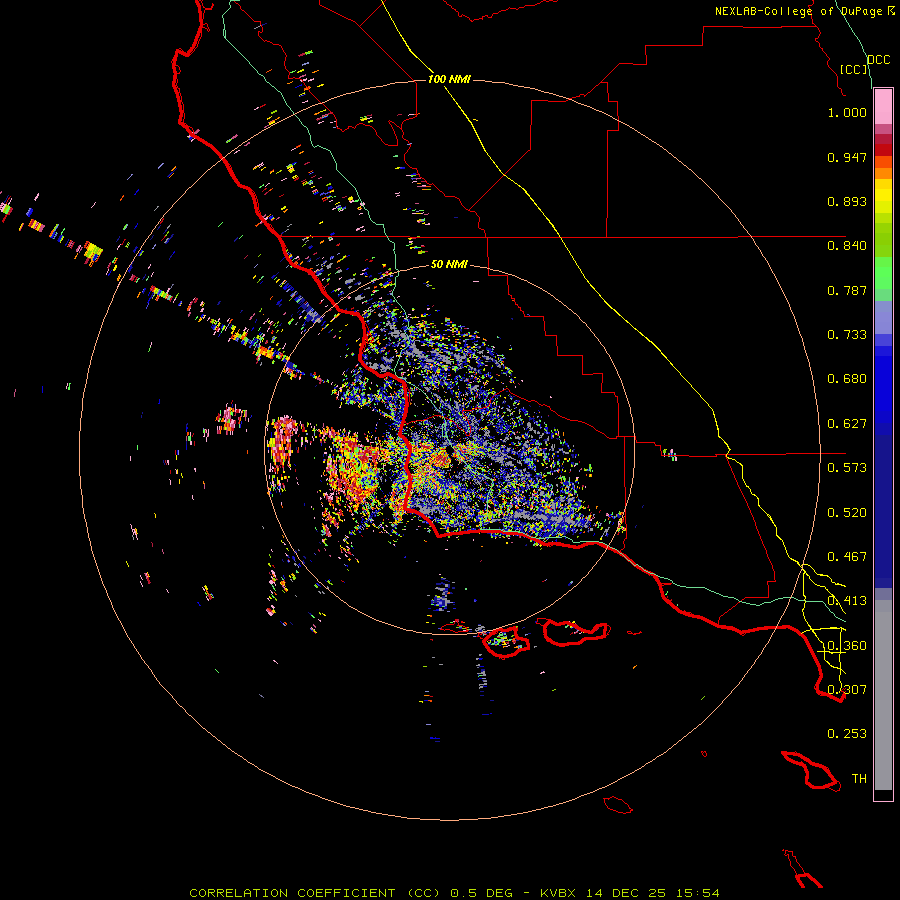The height and width of the screenshot is (900, 900).
Task: Click the 0.520 scale value
Action: [847, 513]
